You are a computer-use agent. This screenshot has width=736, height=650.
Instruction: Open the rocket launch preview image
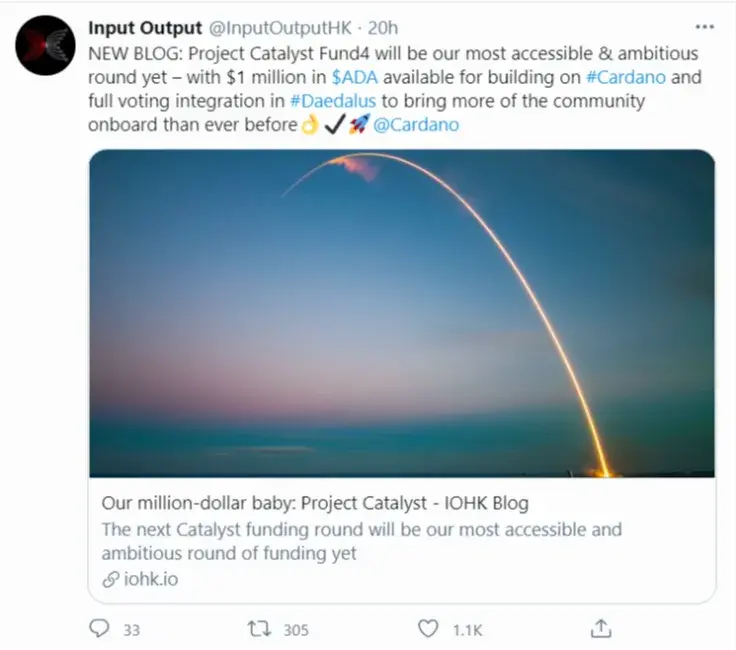(x=402, y=313)
